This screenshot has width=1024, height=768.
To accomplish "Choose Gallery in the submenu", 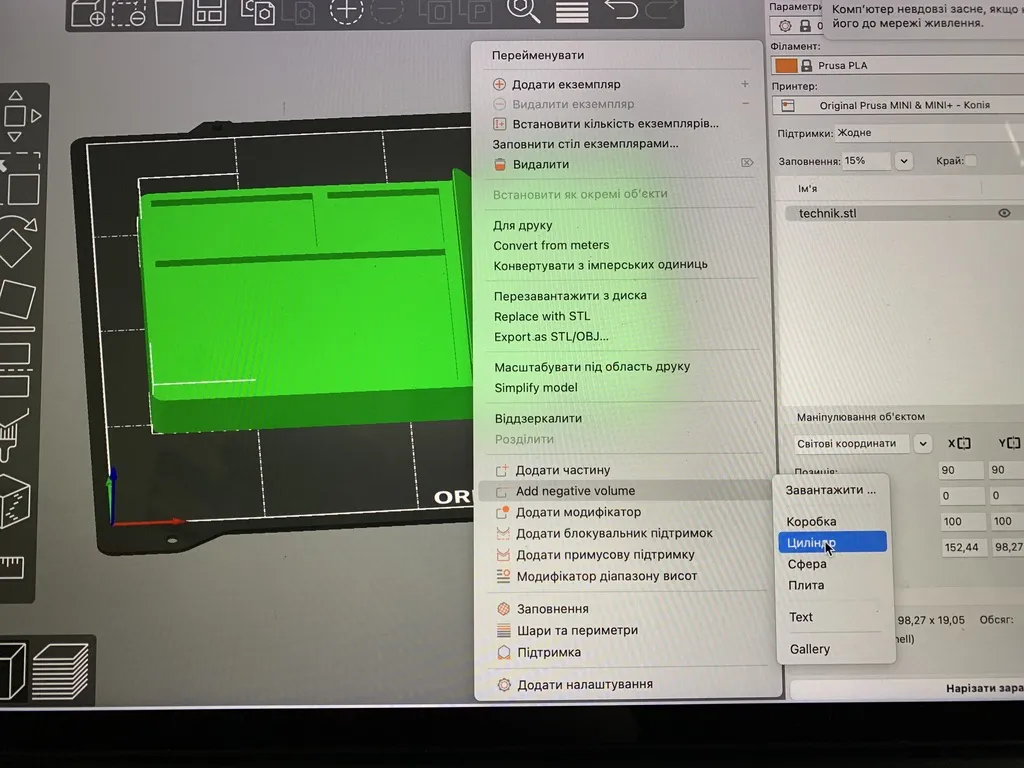I will pos(810,649).
